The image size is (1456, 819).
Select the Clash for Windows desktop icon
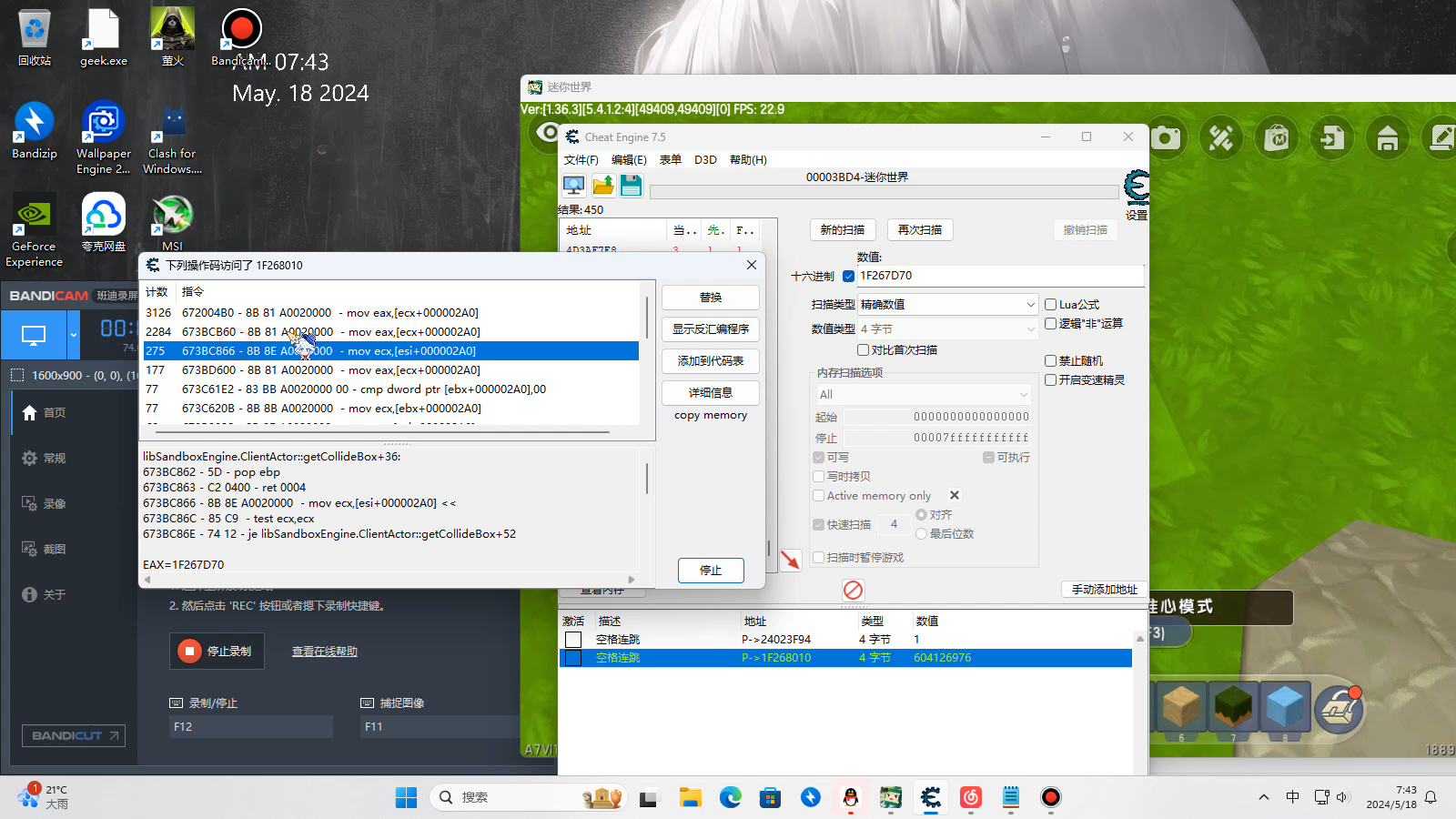[x=173, y=137]
